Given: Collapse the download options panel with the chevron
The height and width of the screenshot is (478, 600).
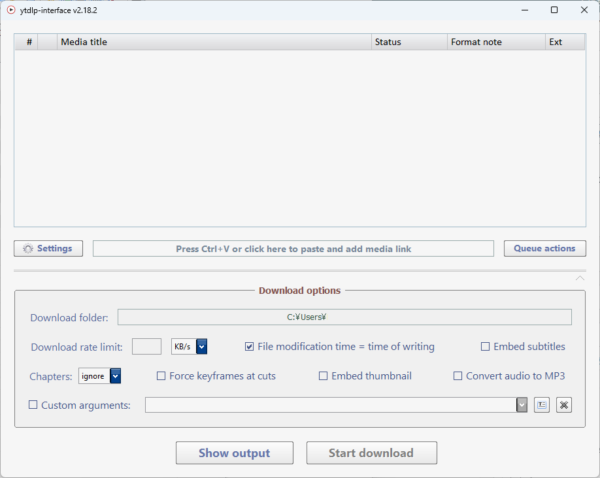Looking at the screenshot, I should [x=579, y=277].
